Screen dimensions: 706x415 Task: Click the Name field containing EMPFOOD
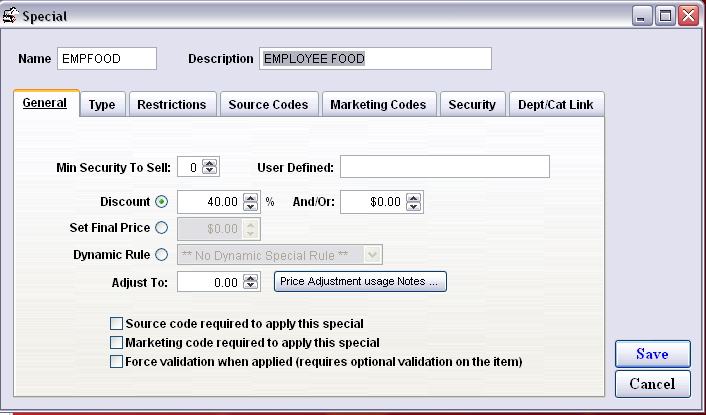(107, 59)
